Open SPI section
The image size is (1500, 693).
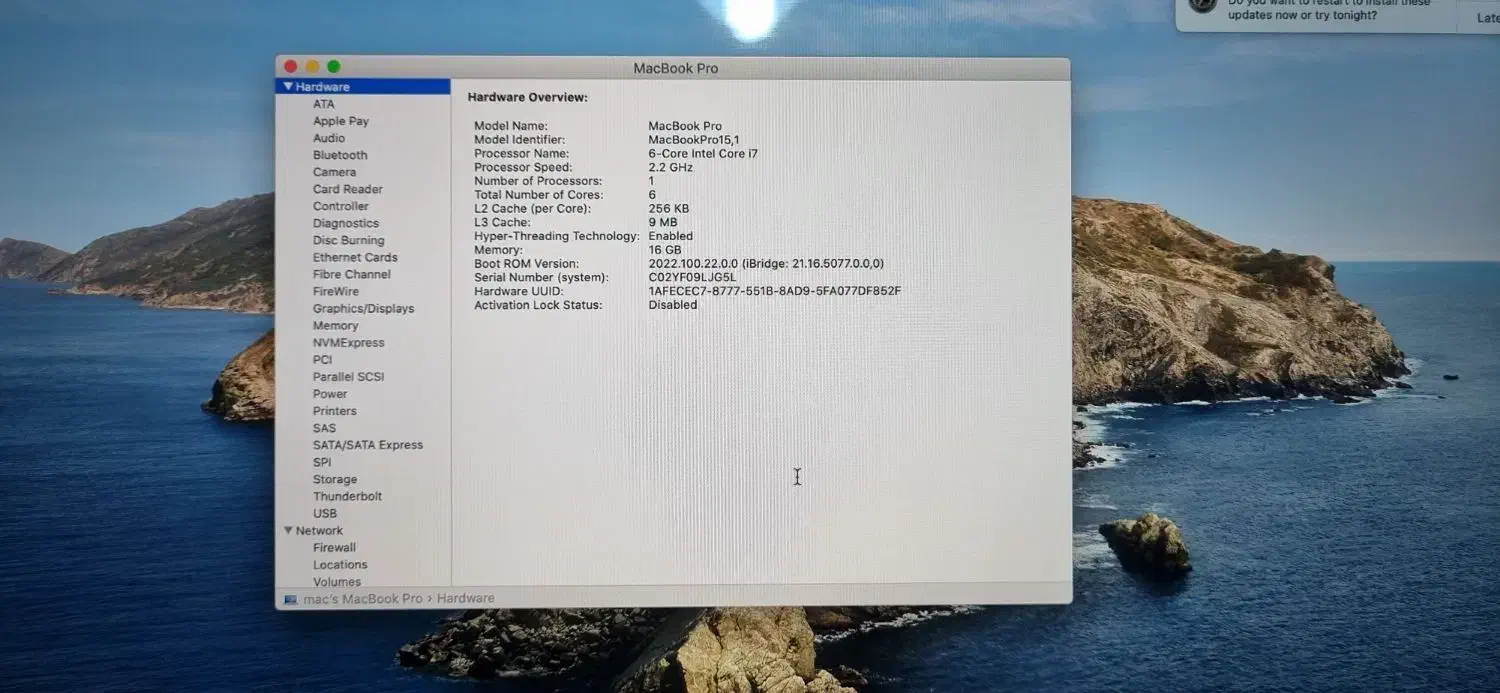[x=322, y=462]
